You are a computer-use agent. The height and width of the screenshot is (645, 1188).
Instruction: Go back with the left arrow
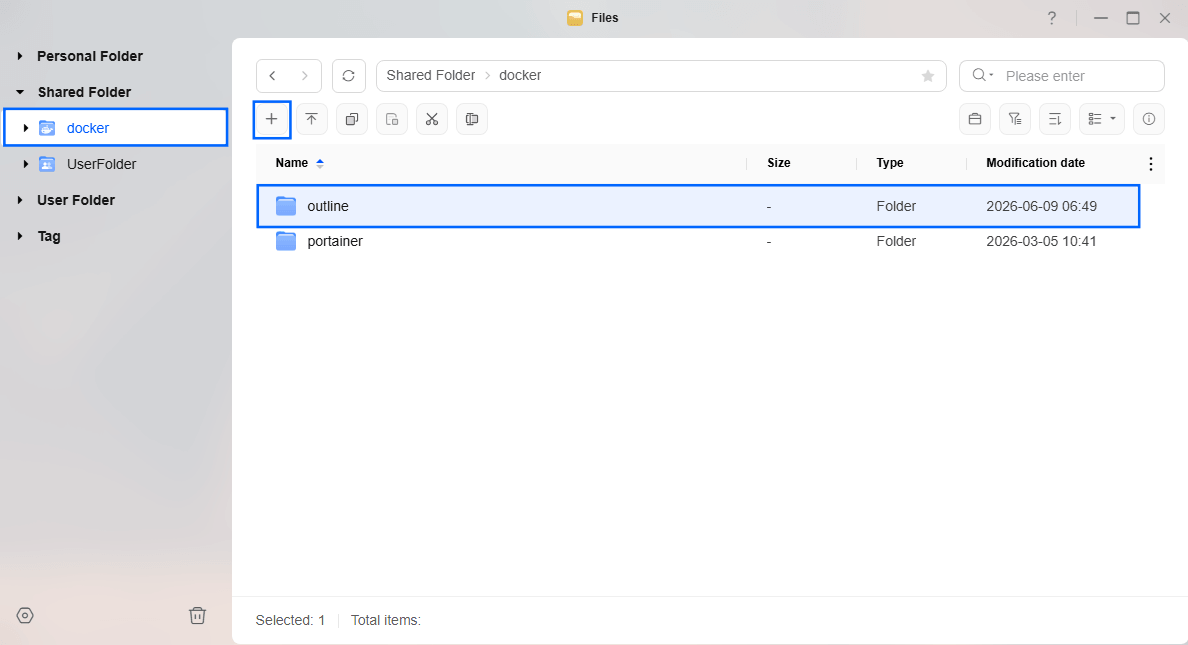point(273,76)
